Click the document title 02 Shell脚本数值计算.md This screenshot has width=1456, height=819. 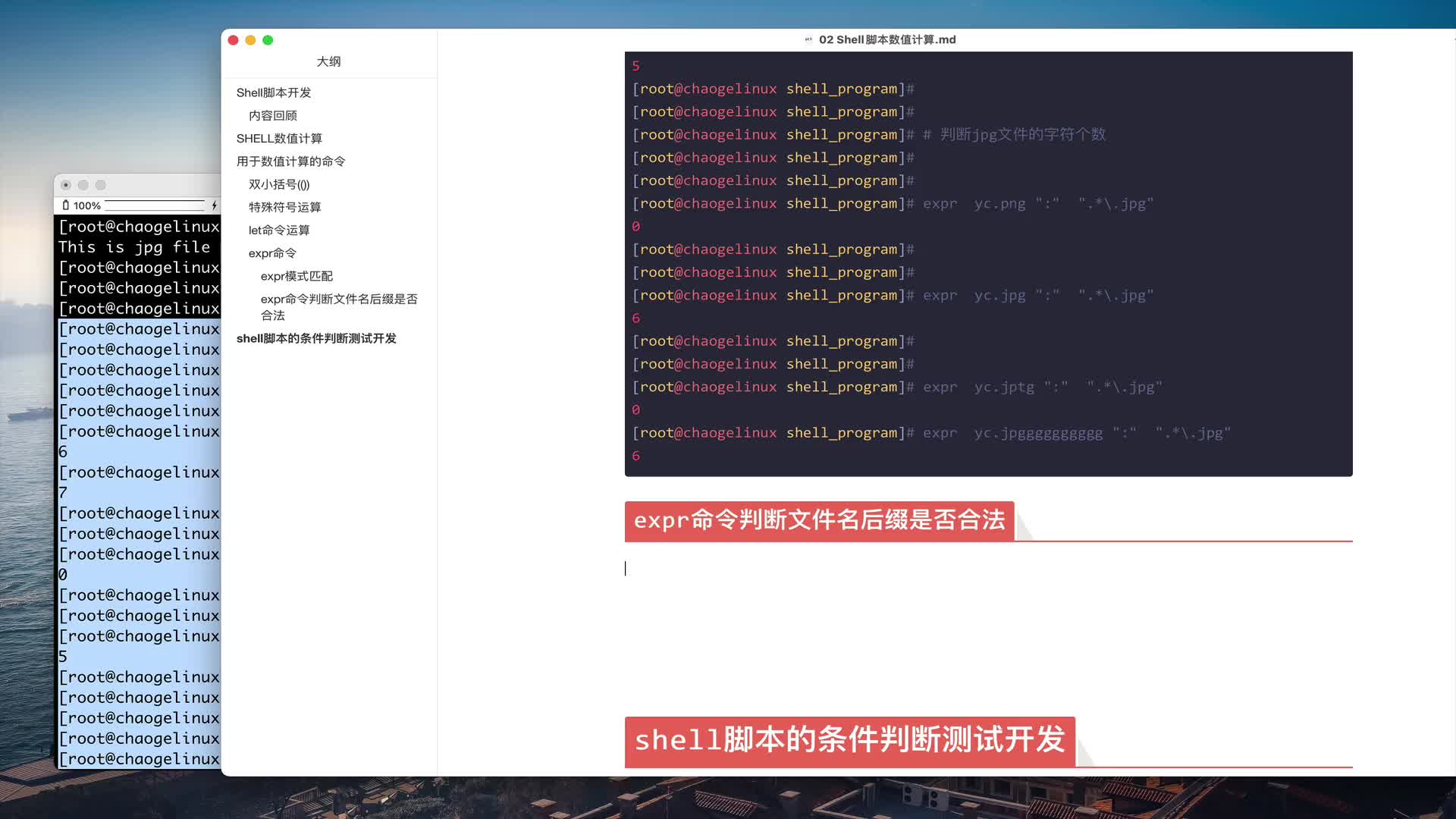pos(887,39)
